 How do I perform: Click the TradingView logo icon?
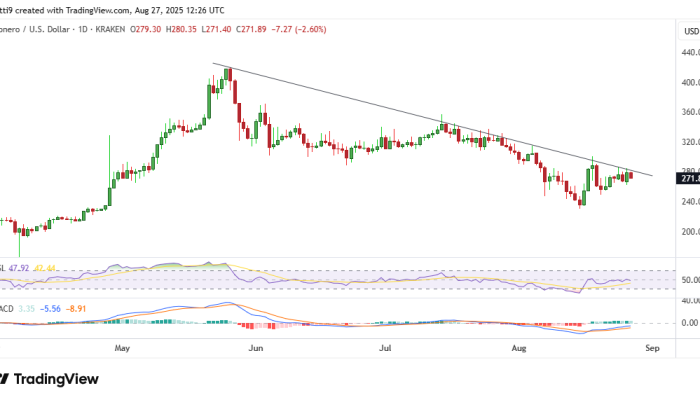tap(6, 379)
